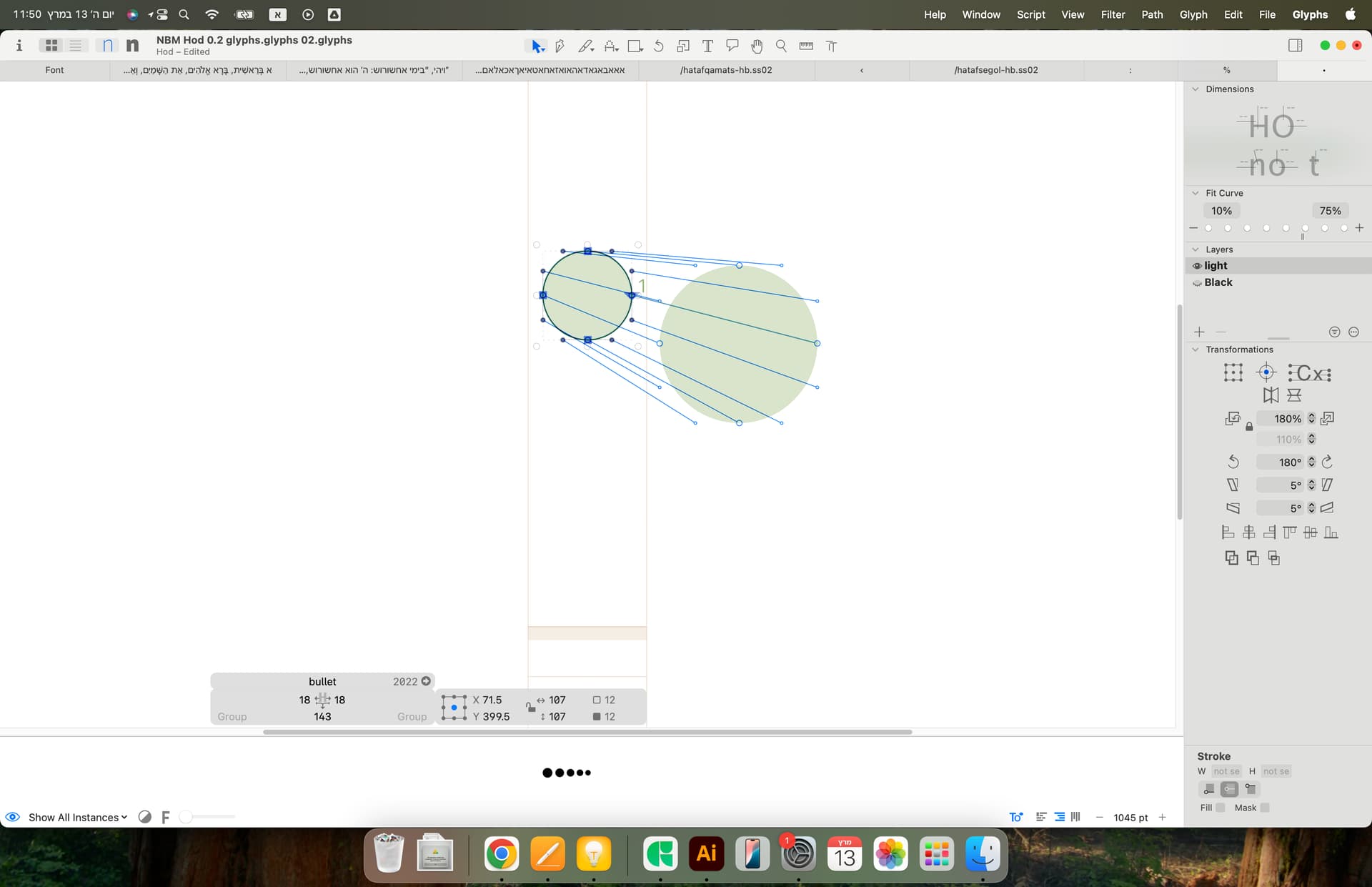Click the plus button to add layer
This screenshot has width=1372, height=887.
pos(1199,332)
